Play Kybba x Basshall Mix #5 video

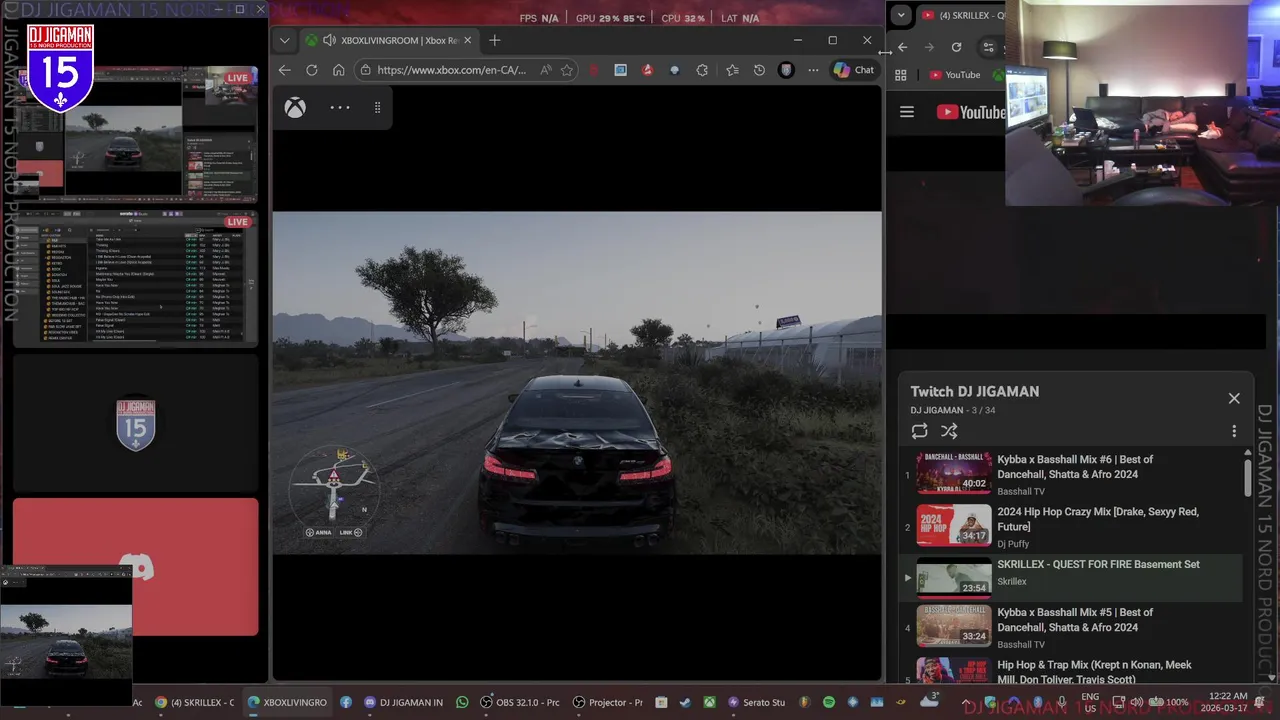pos(1071,629)
